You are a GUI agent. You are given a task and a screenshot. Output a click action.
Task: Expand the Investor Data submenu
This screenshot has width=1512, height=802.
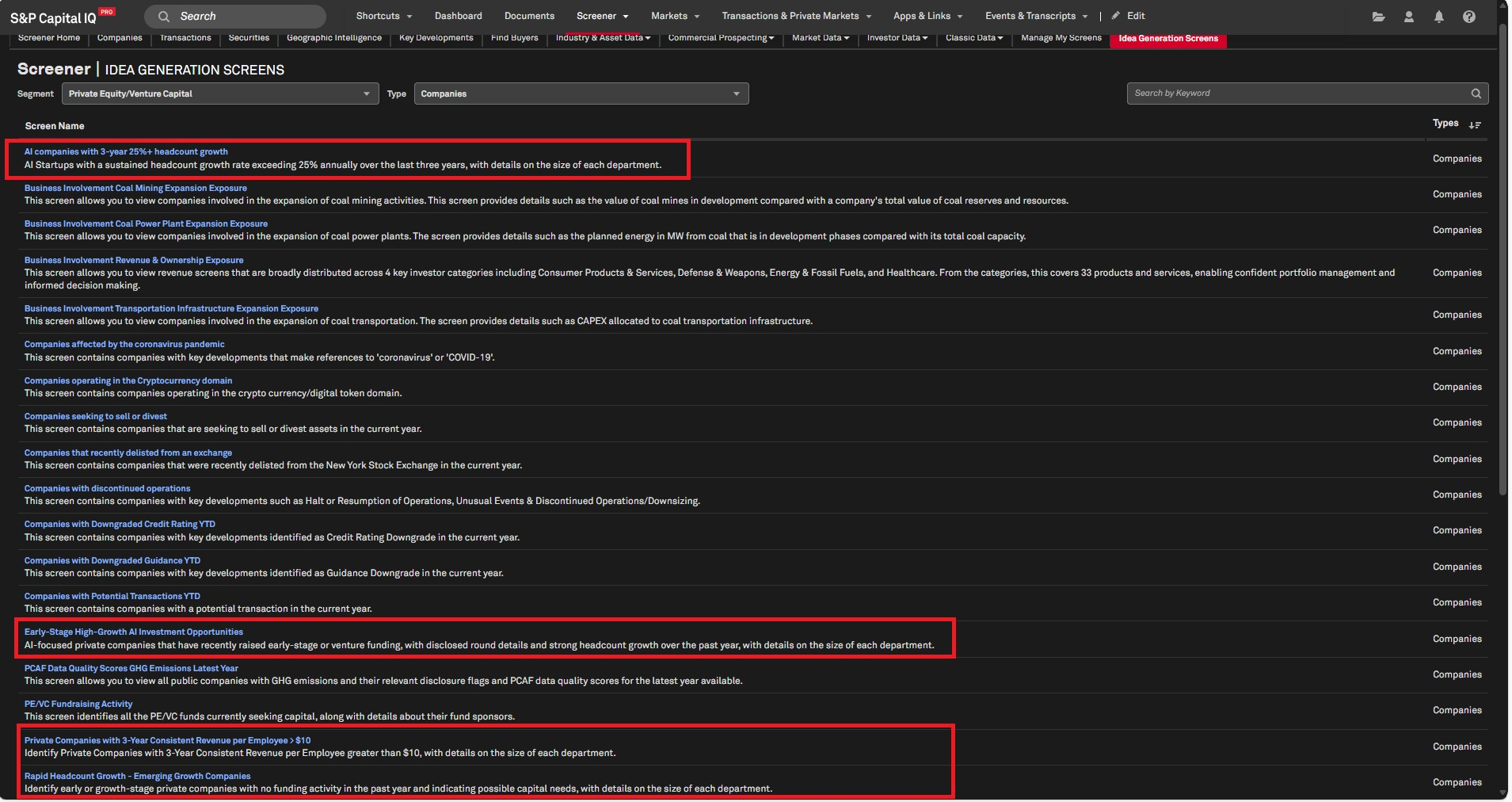coord(897,38)
